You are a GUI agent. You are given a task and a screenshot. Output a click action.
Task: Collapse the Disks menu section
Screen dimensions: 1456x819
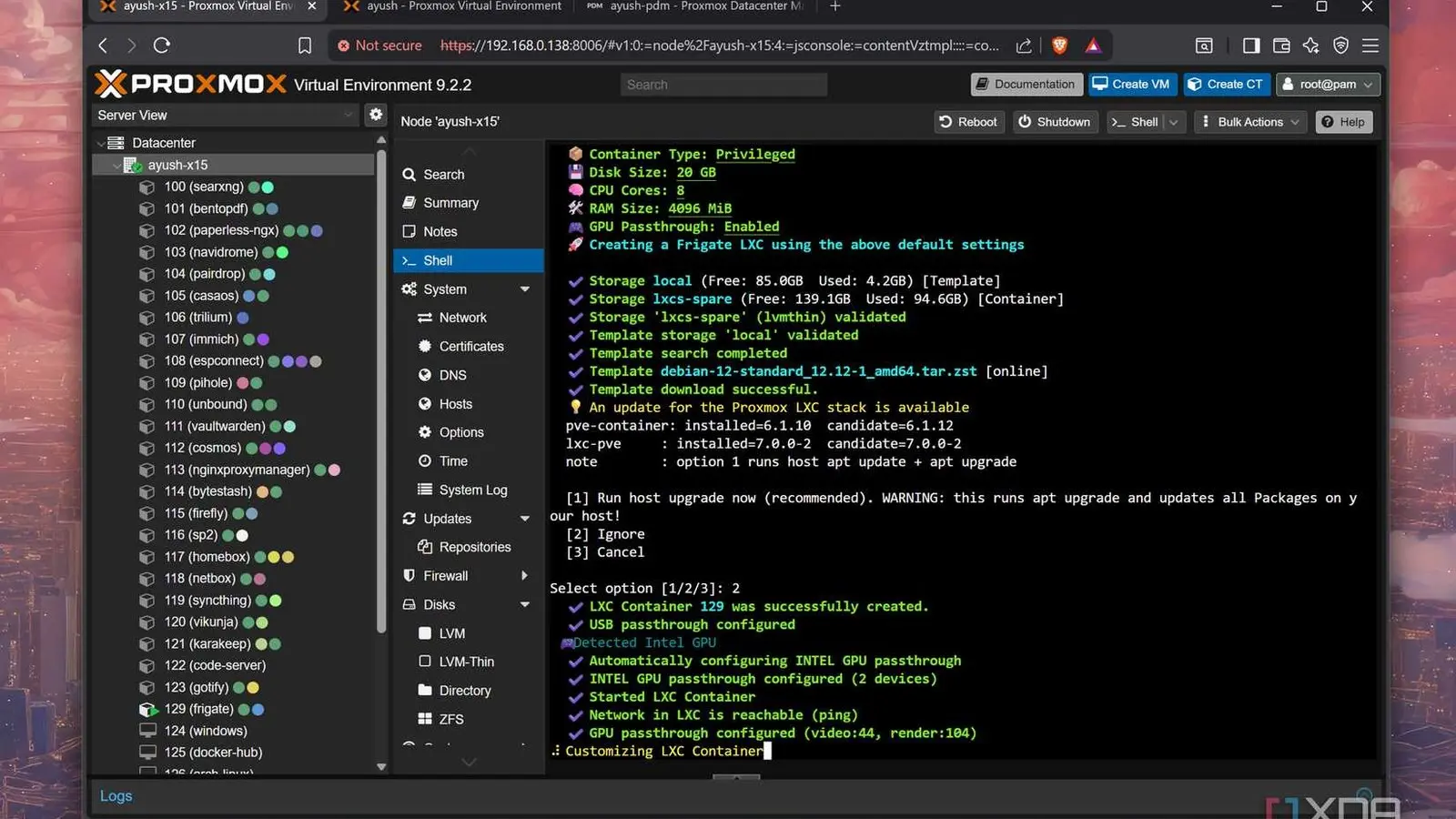525,605
